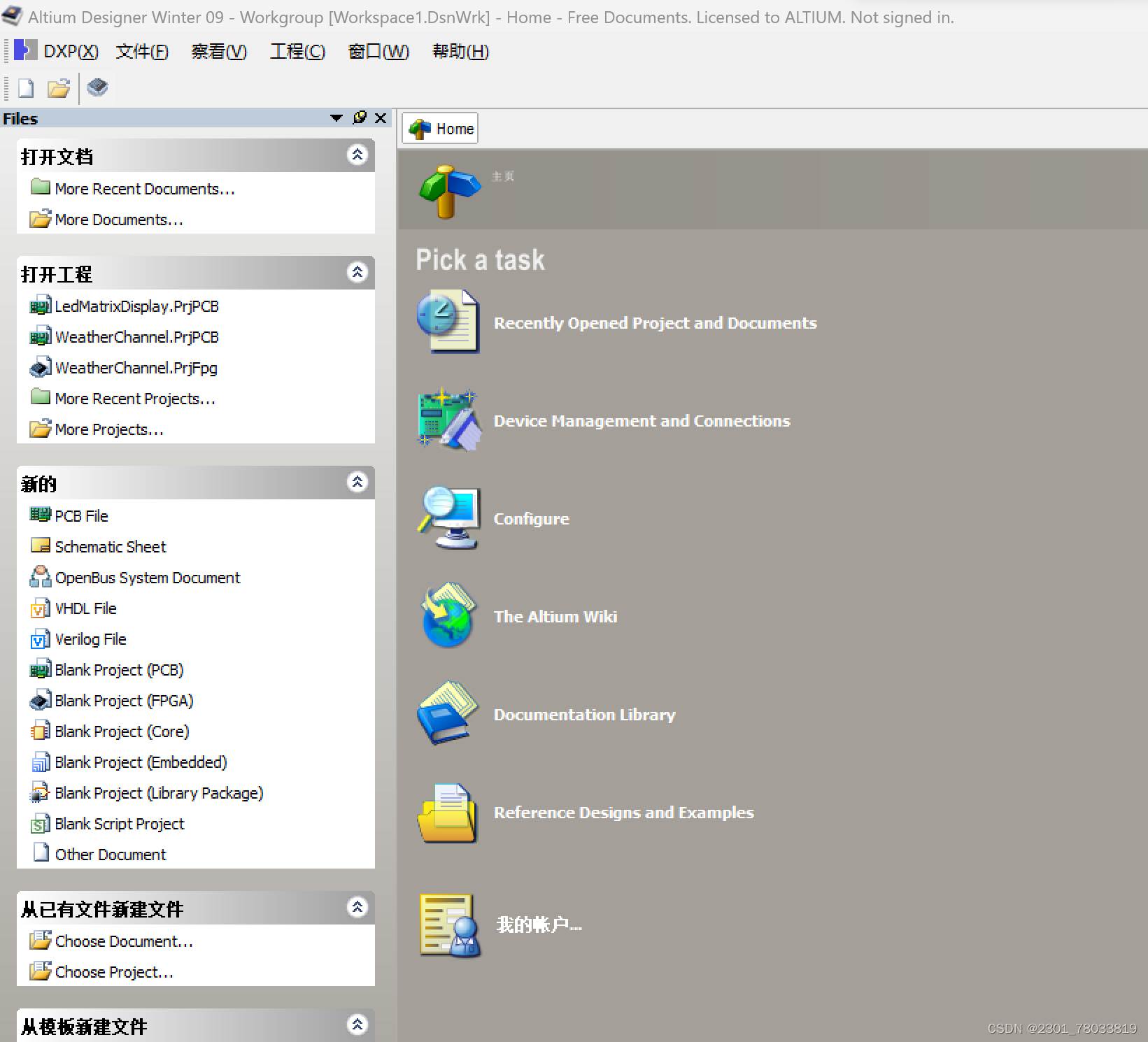
Task: Click the Reference Designs folder icon
Action: point(448,813)
